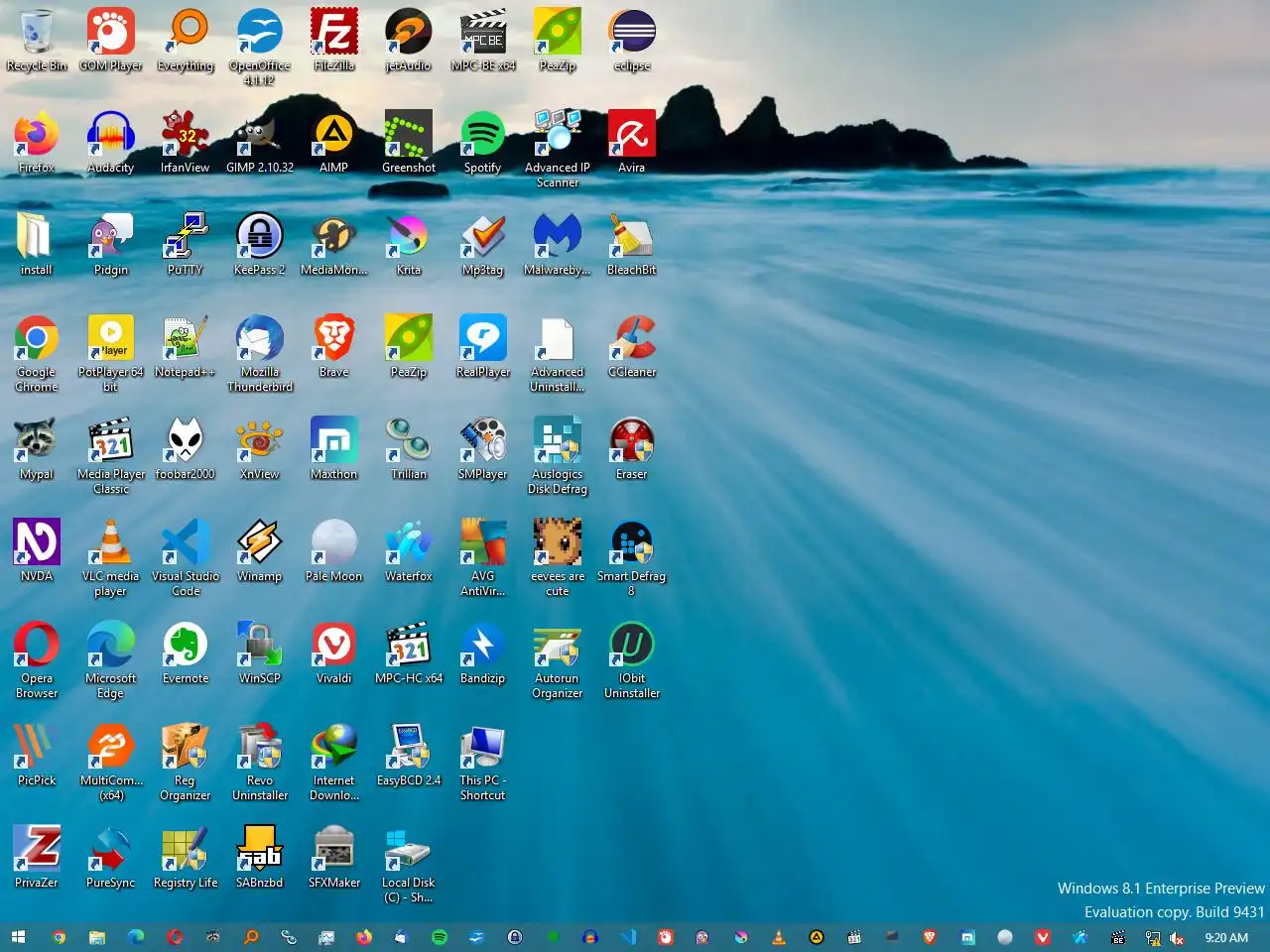1270x952 pixels.
Task: Select the Winamp desktop shortcut
Action: point(260,552)
